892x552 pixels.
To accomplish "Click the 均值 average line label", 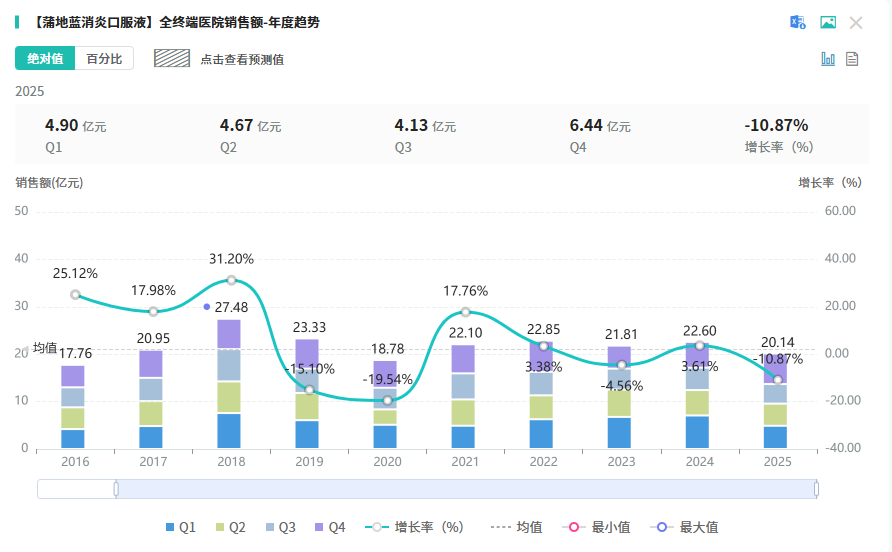I will click(45, 348).
